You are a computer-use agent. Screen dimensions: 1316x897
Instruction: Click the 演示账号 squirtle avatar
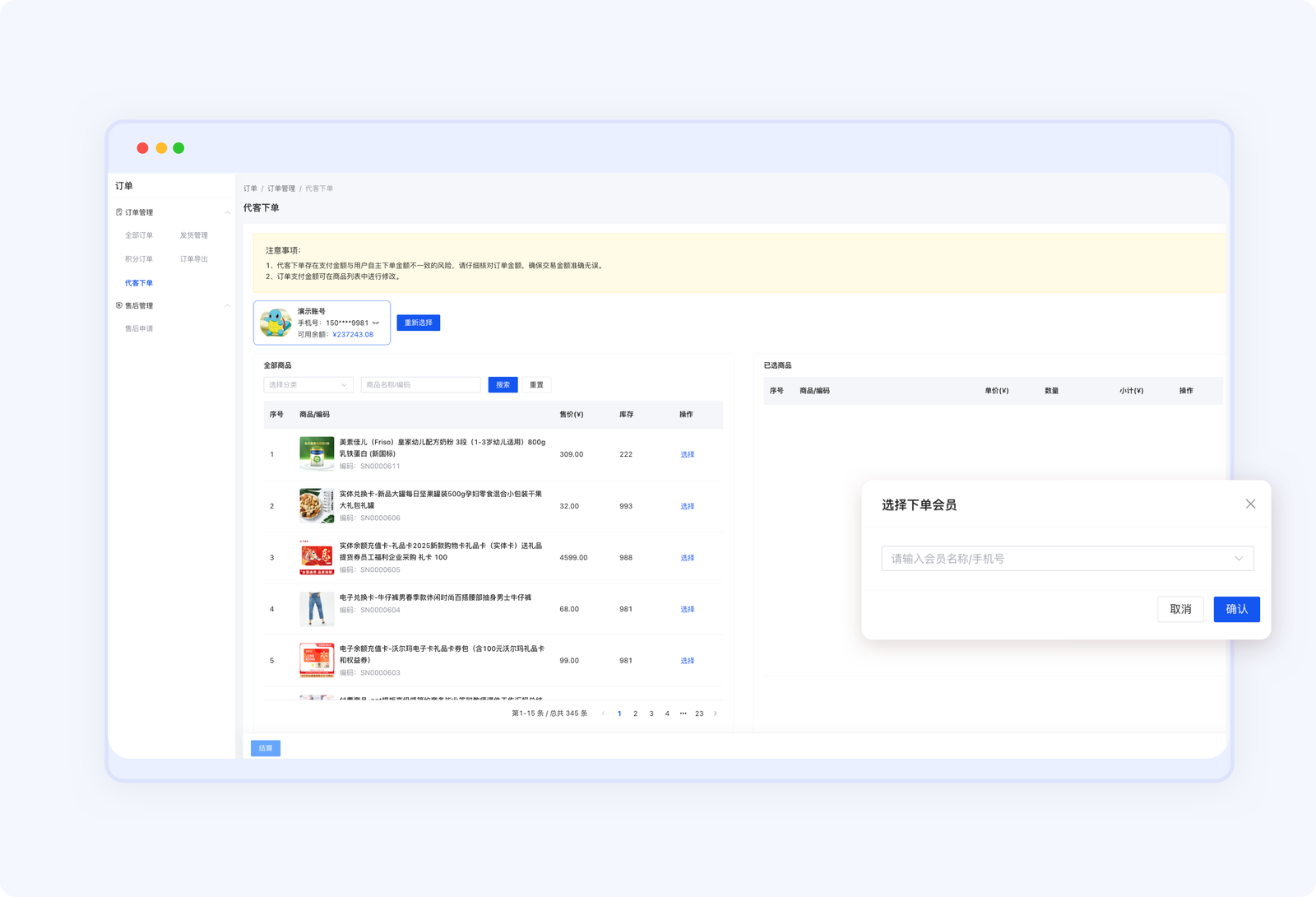click(x=276, y=323)
